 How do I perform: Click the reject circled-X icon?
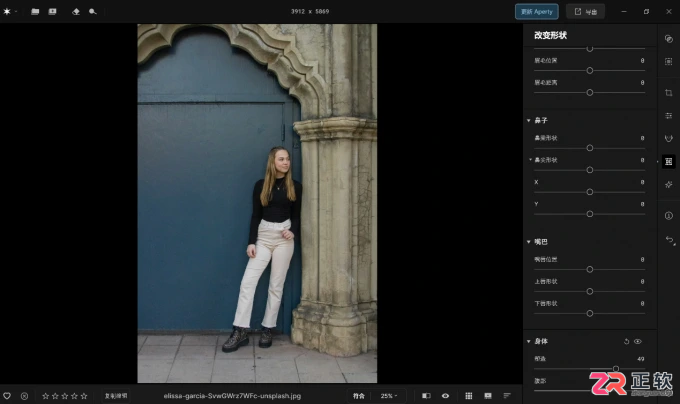pos(24,396)
